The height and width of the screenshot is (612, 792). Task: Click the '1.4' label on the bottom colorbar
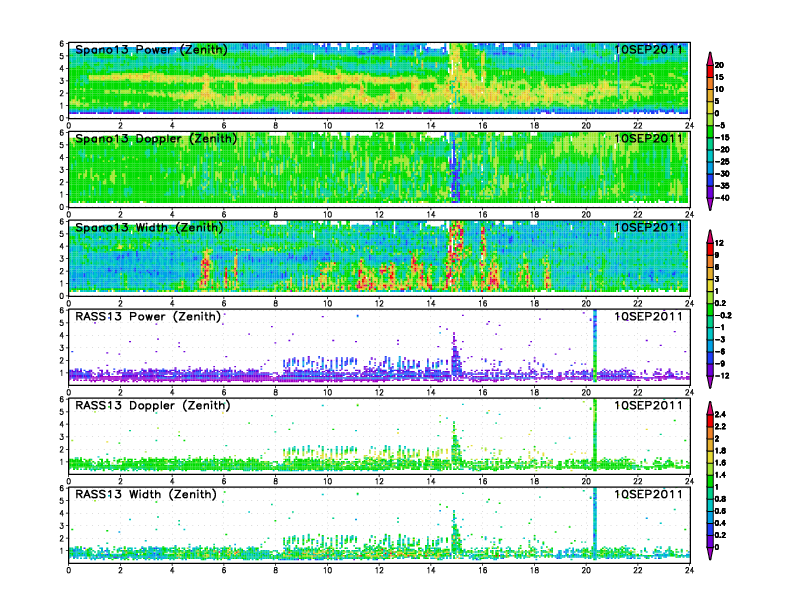coord(720,475)
